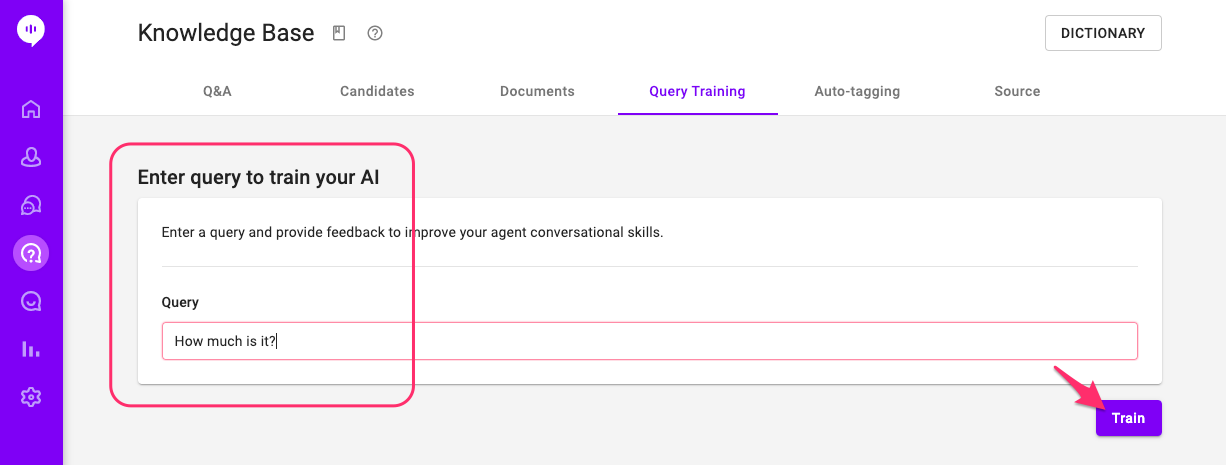This screenshot has width=1226, height=465.
Task: Switch to the Q&A tab
Action: coord(217,91)
